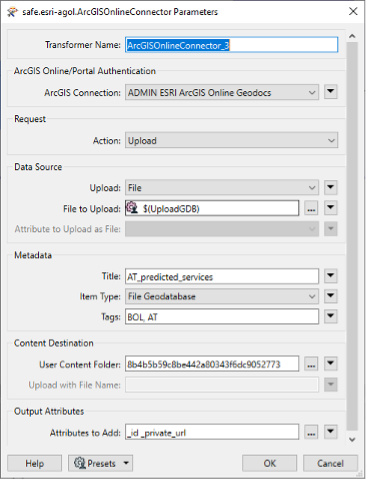
Task: Edit the Attributes to Add field
Action: [x=212, y=432]
